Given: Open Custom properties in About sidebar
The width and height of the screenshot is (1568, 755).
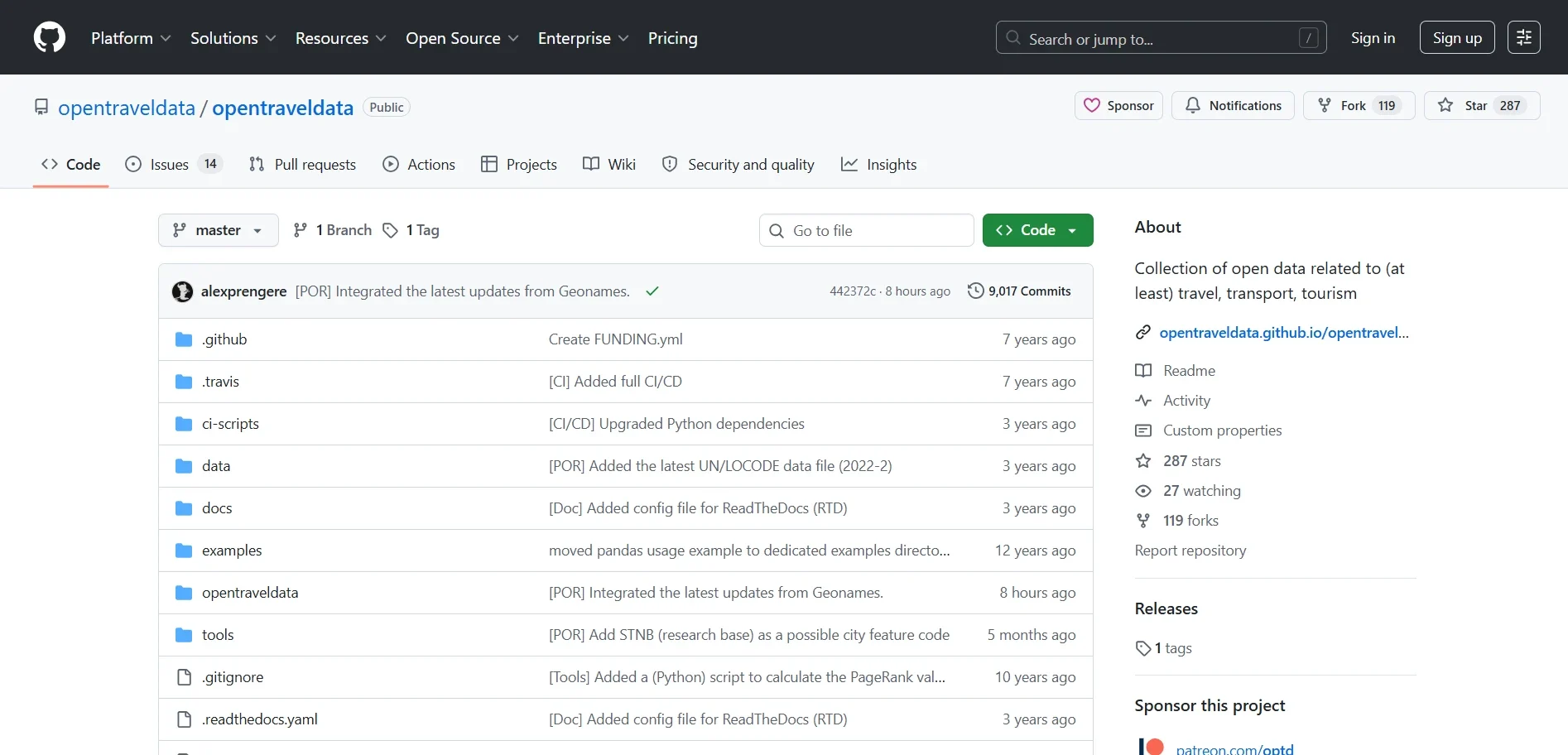Looking at the screenshot, I should click(1209, 430).
